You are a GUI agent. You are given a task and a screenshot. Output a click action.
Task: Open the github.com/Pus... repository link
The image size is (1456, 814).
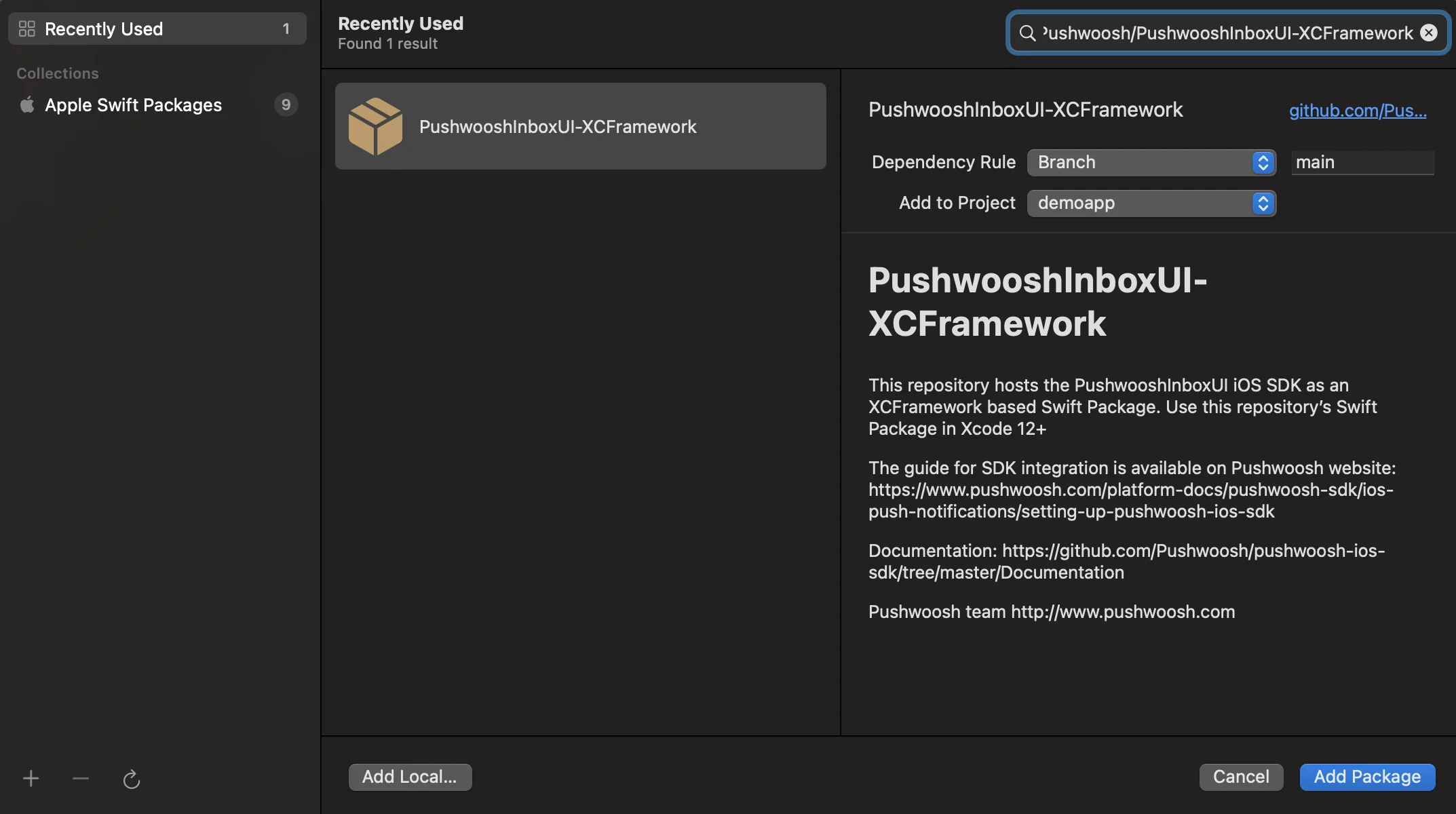pyautogui.click(x=1358, y=111)
